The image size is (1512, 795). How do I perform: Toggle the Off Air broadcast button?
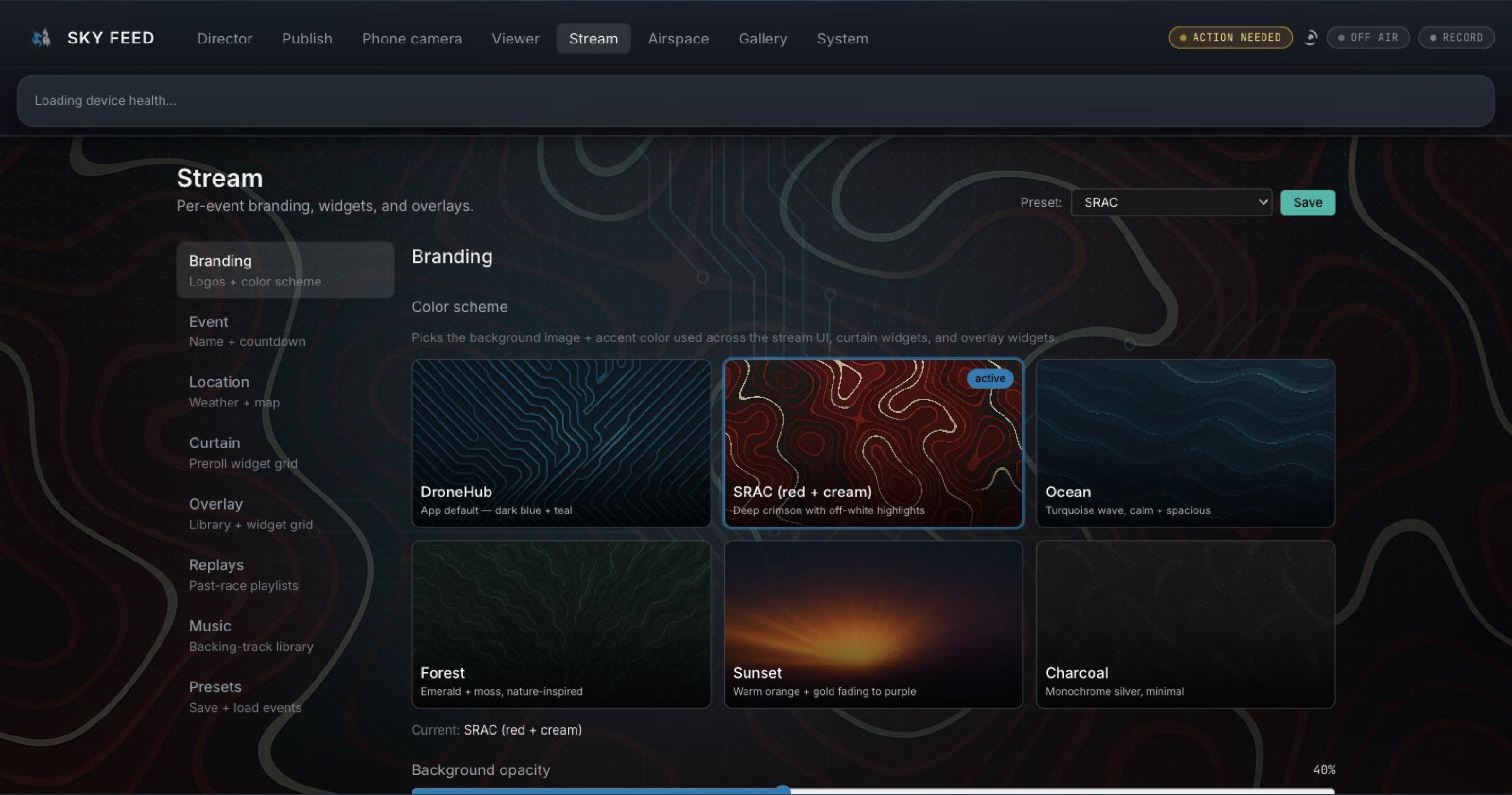1367,38
